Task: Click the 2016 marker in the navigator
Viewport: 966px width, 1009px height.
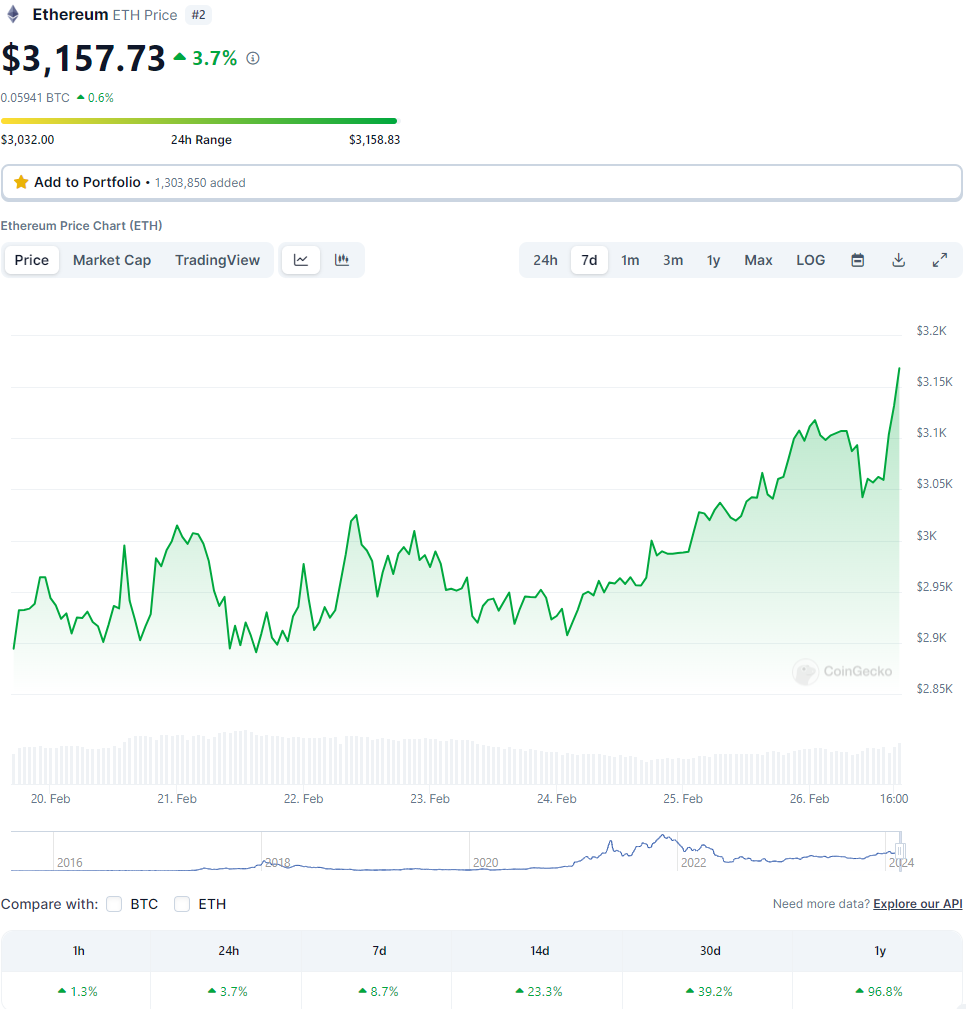Action: point(70,862)
